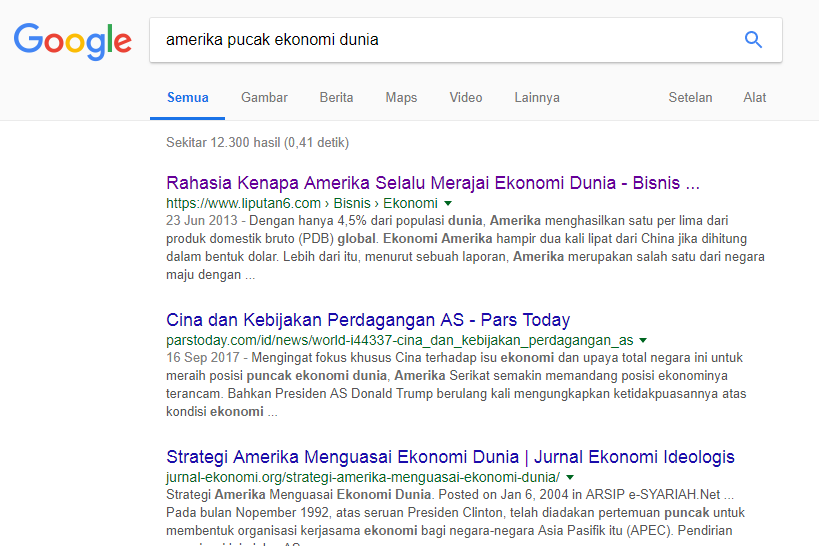
Task: Click the liputan6.com green URL text
Action: (302, 203)
